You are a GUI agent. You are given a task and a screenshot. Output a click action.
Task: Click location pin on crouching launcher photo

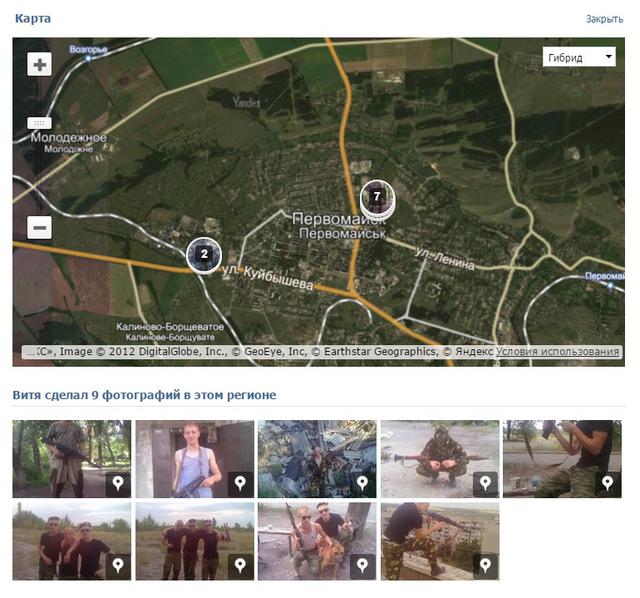pyautogui.click(x=485, y=484)
